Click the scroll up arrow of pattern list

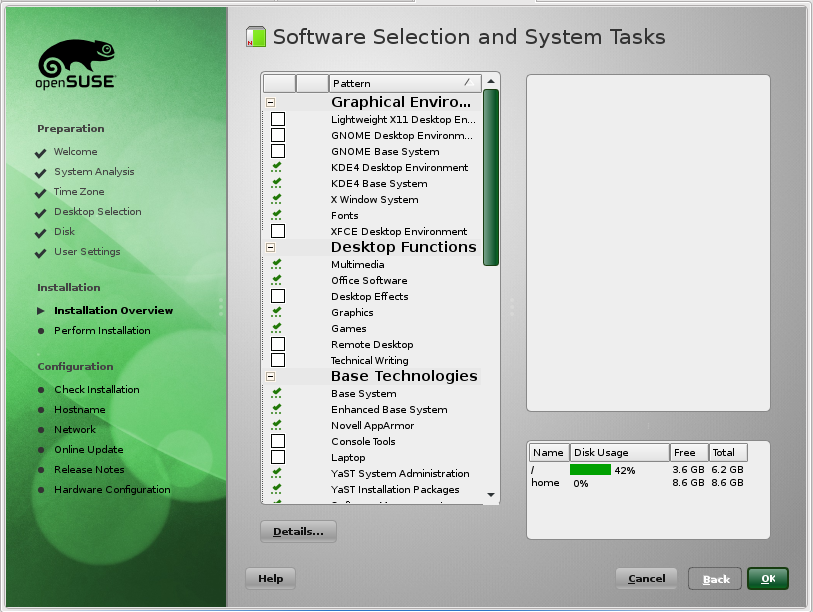[x=491, y=81]
